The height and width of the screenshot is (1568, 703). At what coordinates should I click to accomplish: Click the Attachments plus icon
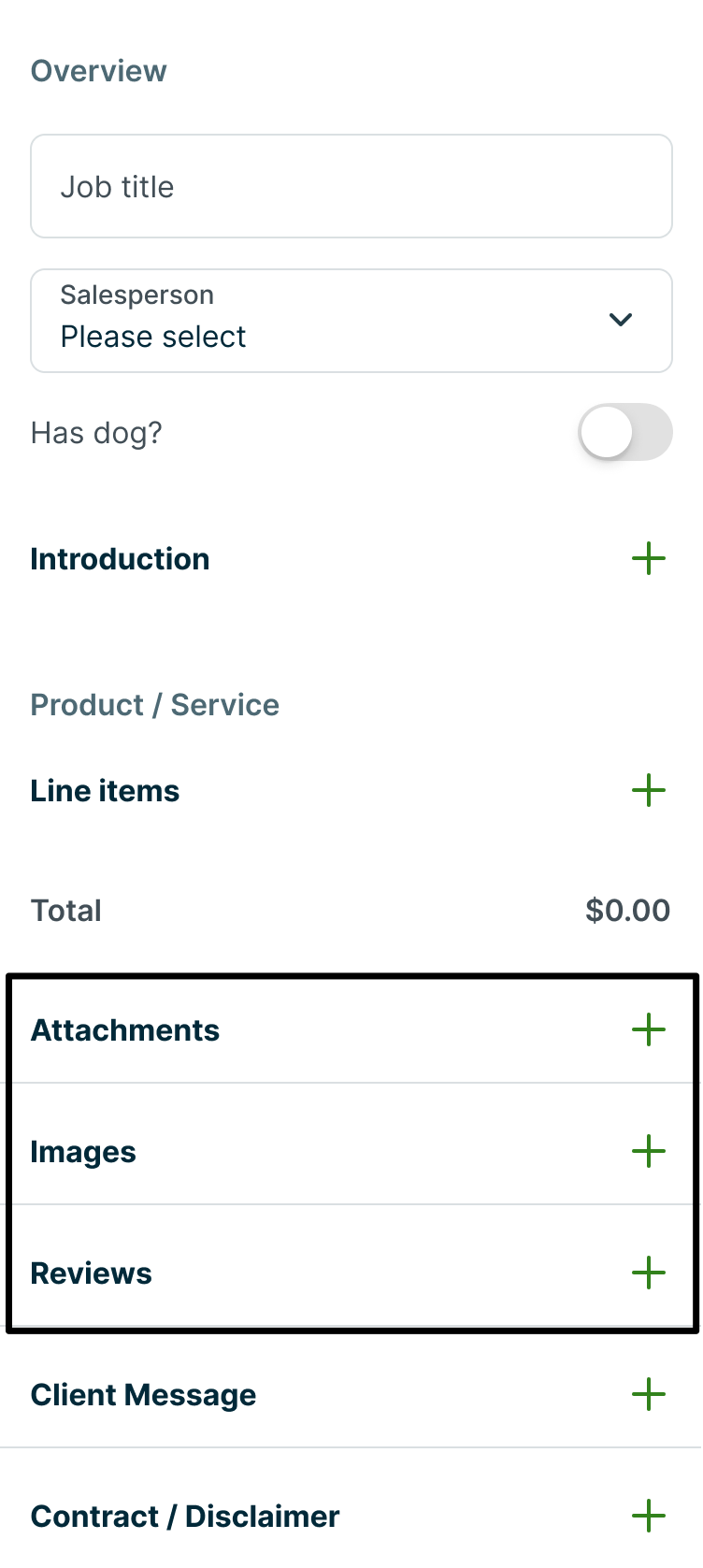[648, 1030]
